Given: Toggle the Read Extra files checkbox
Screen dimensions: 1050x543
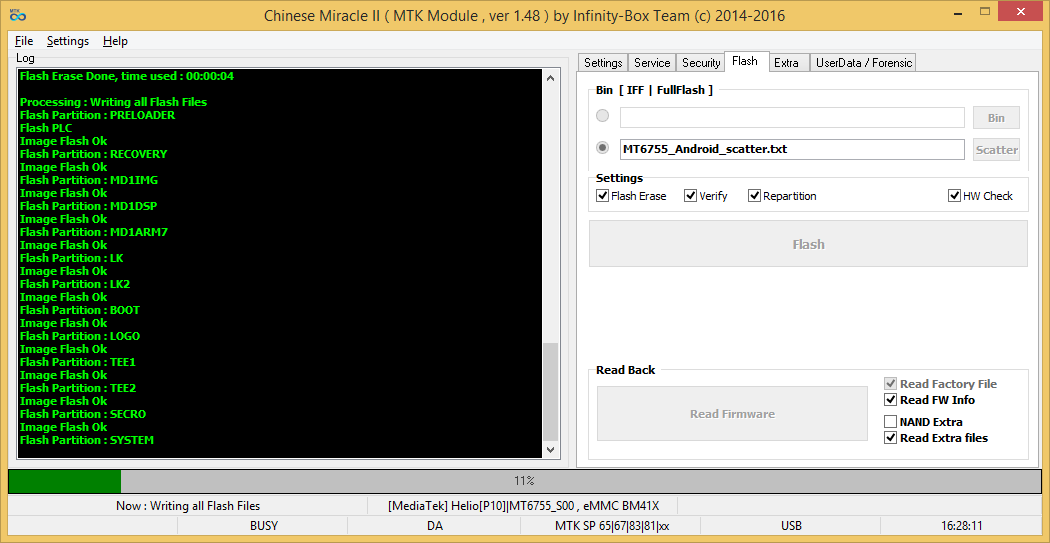Looking at the screenshot, I should 936,438.
